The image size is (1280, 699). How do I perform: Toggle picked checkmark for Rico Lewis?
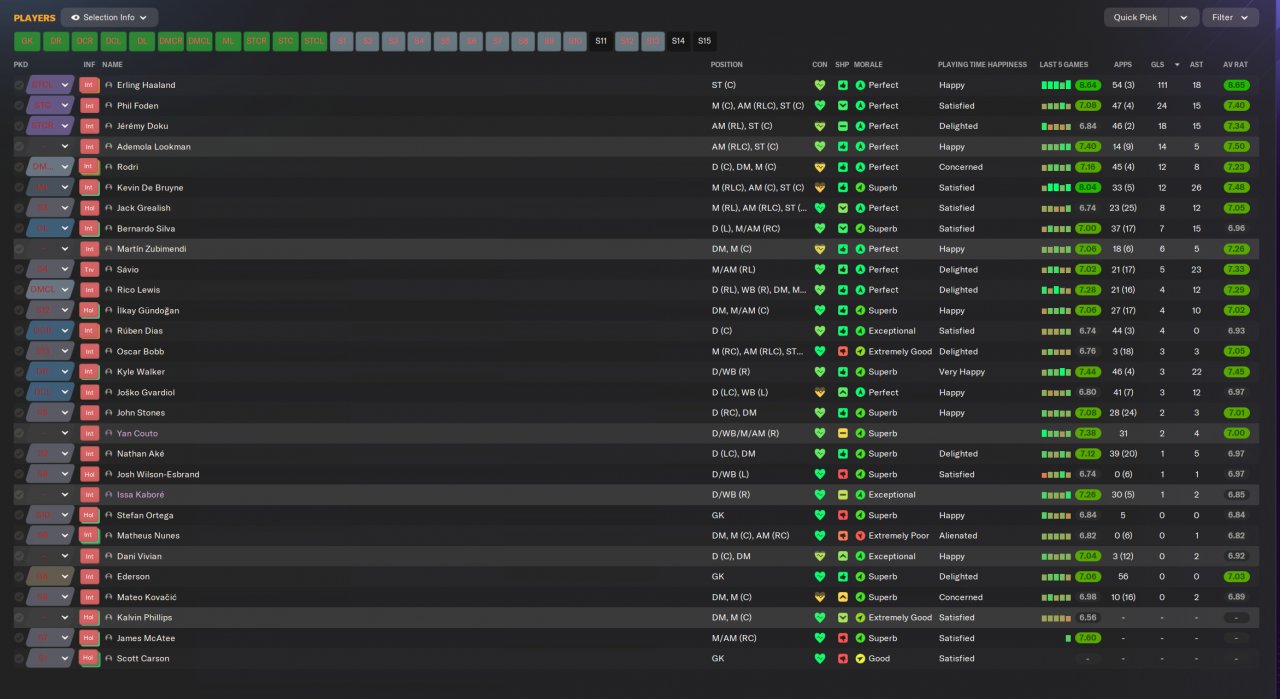click(19, 290)
